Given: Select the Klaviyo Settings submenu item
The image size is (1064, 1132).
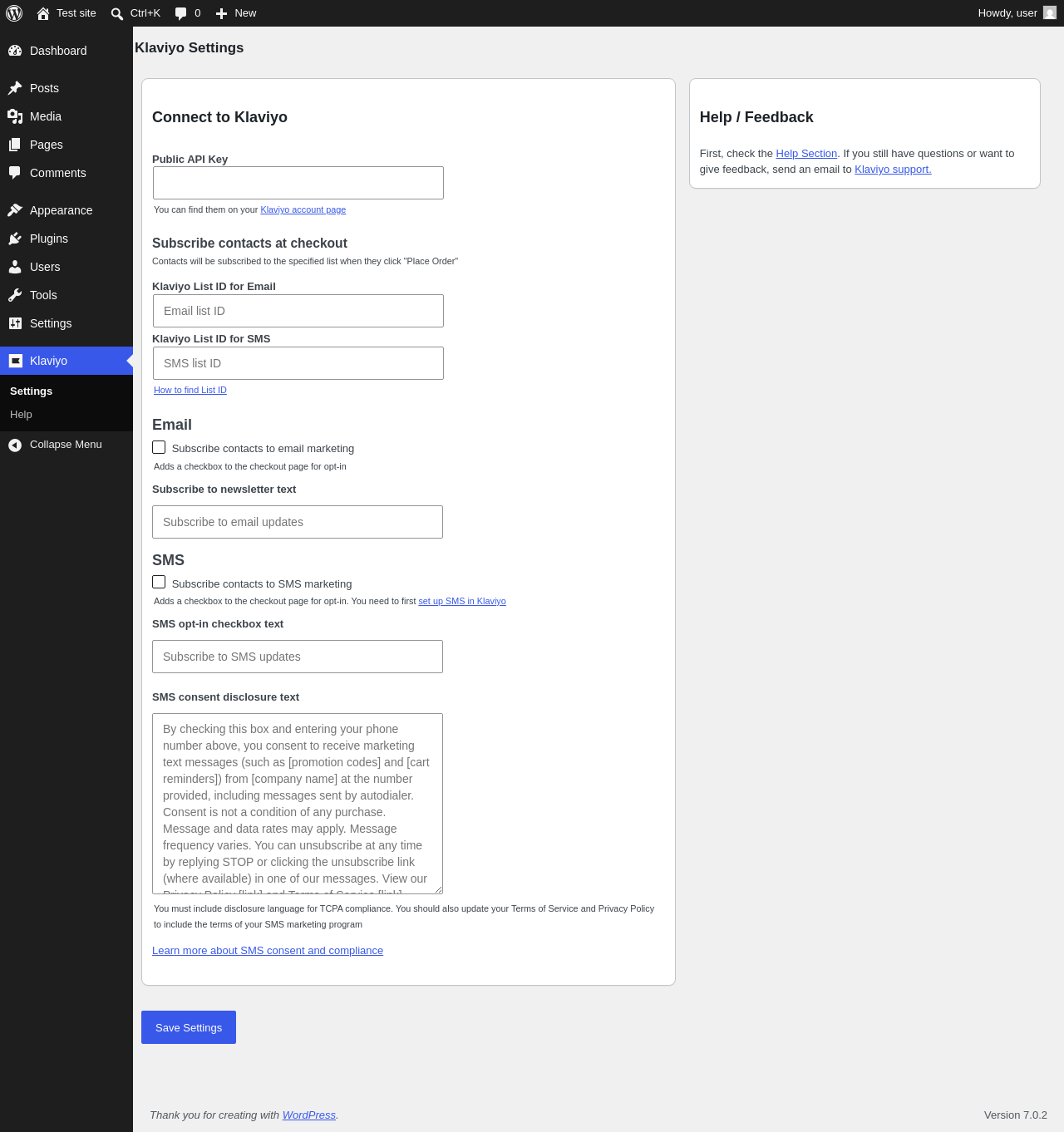Looking at the screenshot, I should pos(66,391).
